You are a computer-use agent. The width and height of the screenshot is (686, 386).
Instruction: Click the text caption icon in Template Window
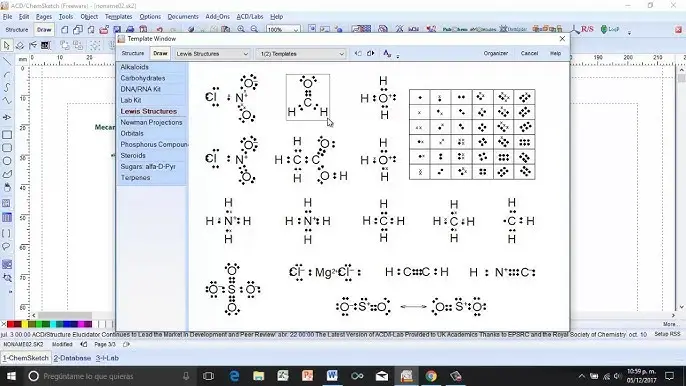click(387, 53)
